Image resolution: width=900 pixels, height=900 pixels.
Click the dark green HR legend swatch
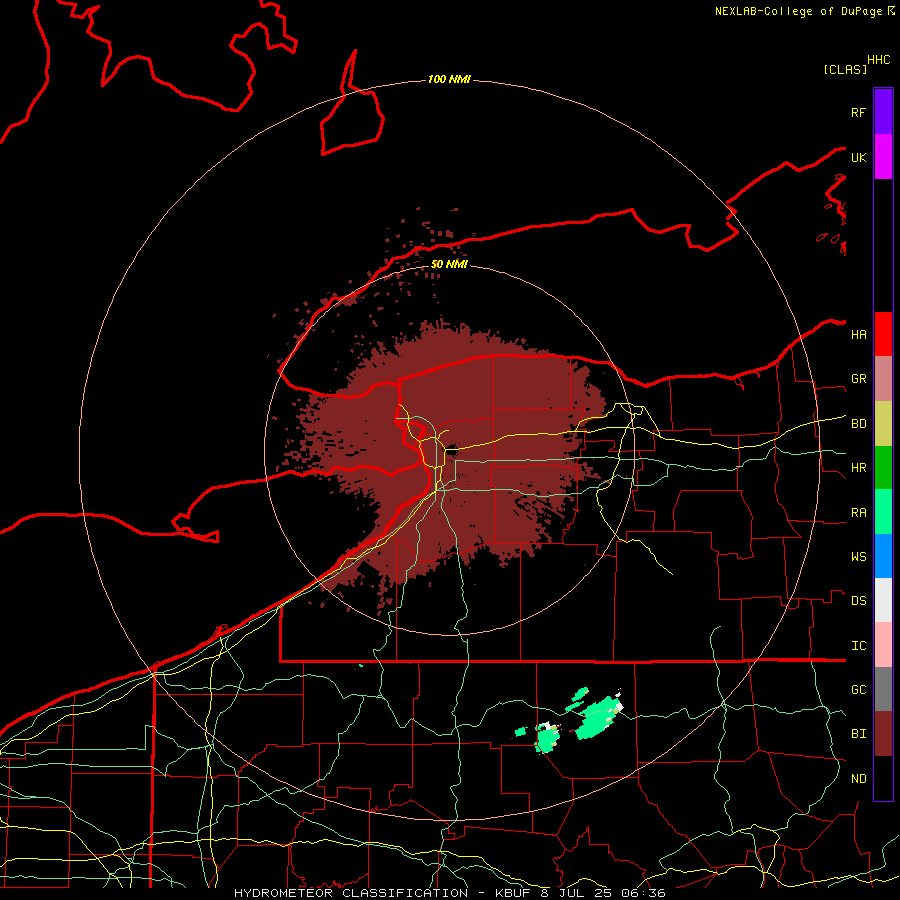tap(883, 468)
